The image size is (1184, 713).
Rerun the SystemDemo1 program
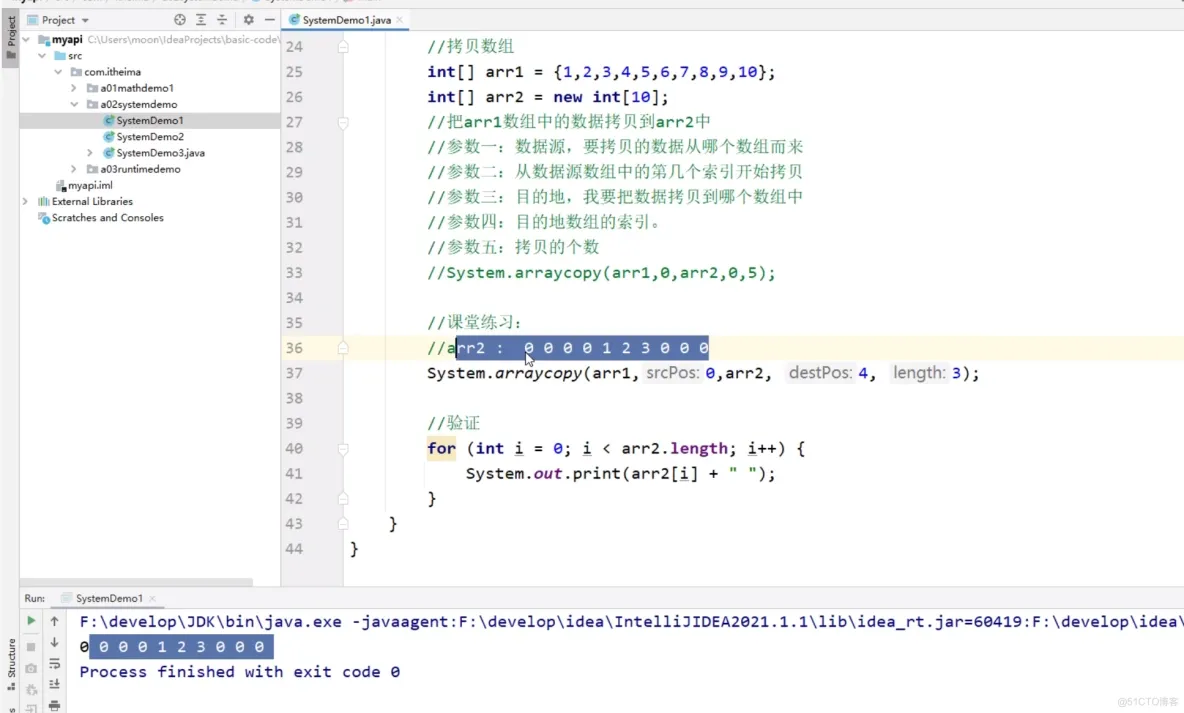point(32,620)
